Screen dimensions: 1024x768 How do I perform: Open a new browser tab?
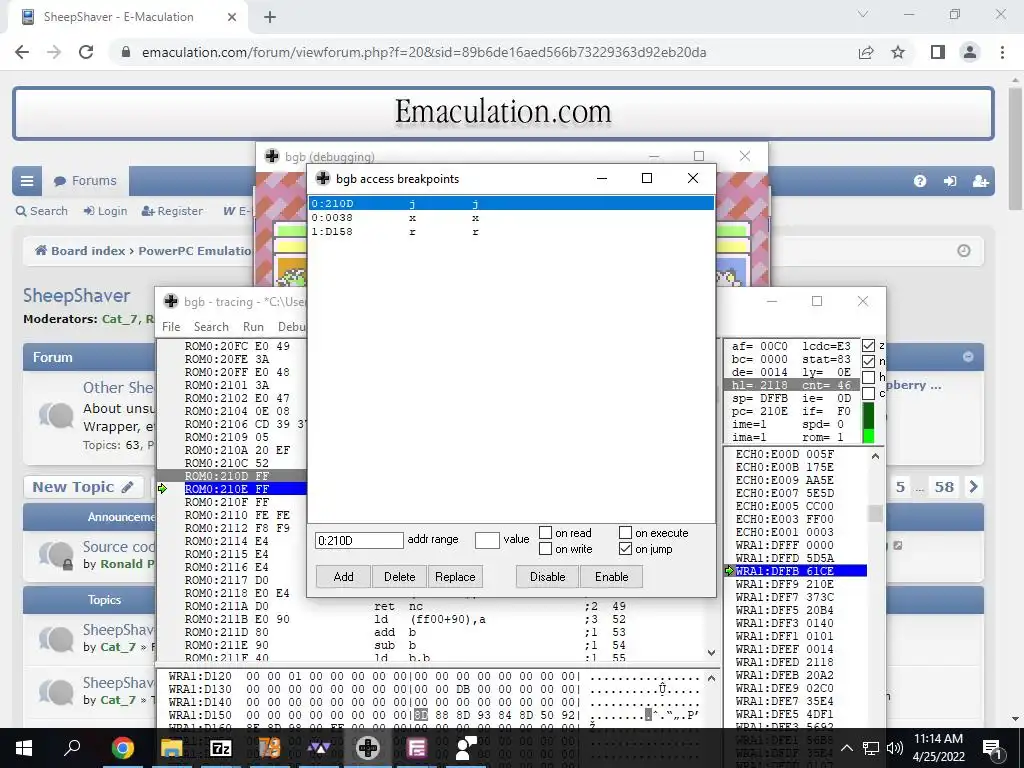click(x=270, y=17)
